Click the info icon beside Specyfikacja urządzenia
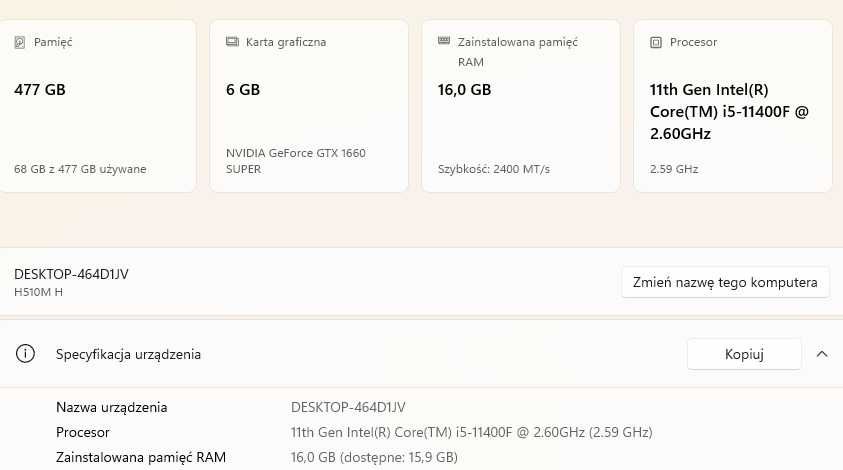The height and width of the screenshot is (470, 843). tap(26, 354)
